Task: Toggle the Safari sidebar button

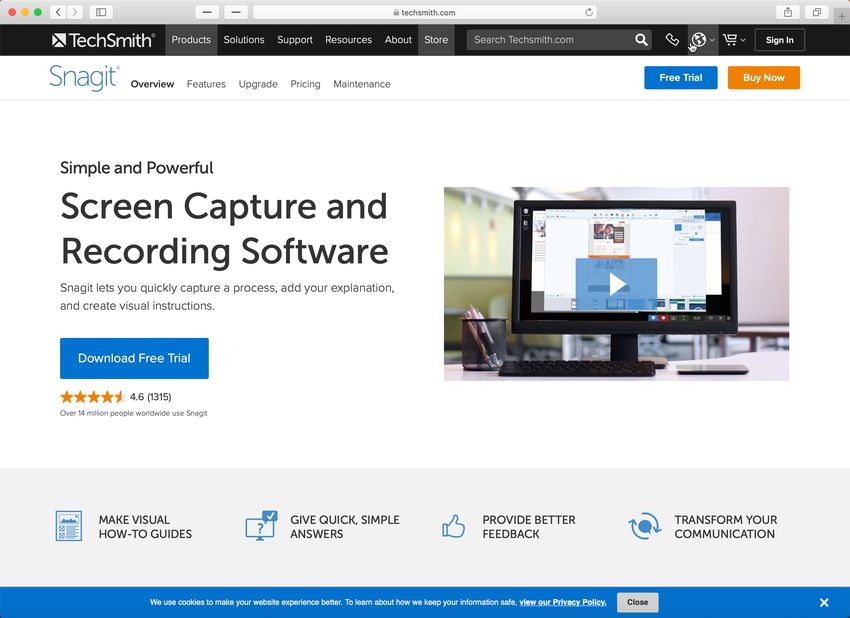Action: coord(101,12)
